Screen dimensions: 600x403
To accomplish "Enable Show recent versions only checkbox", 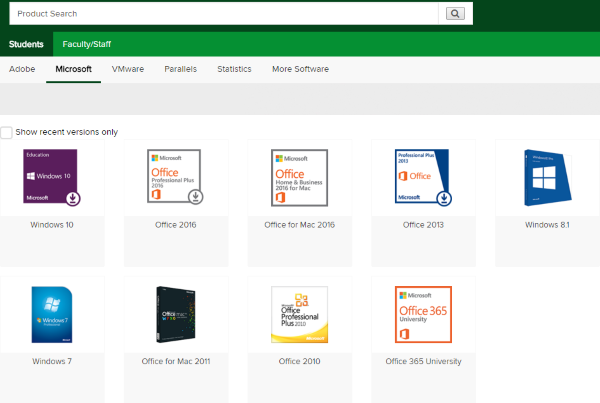I will tap(6, 132).
